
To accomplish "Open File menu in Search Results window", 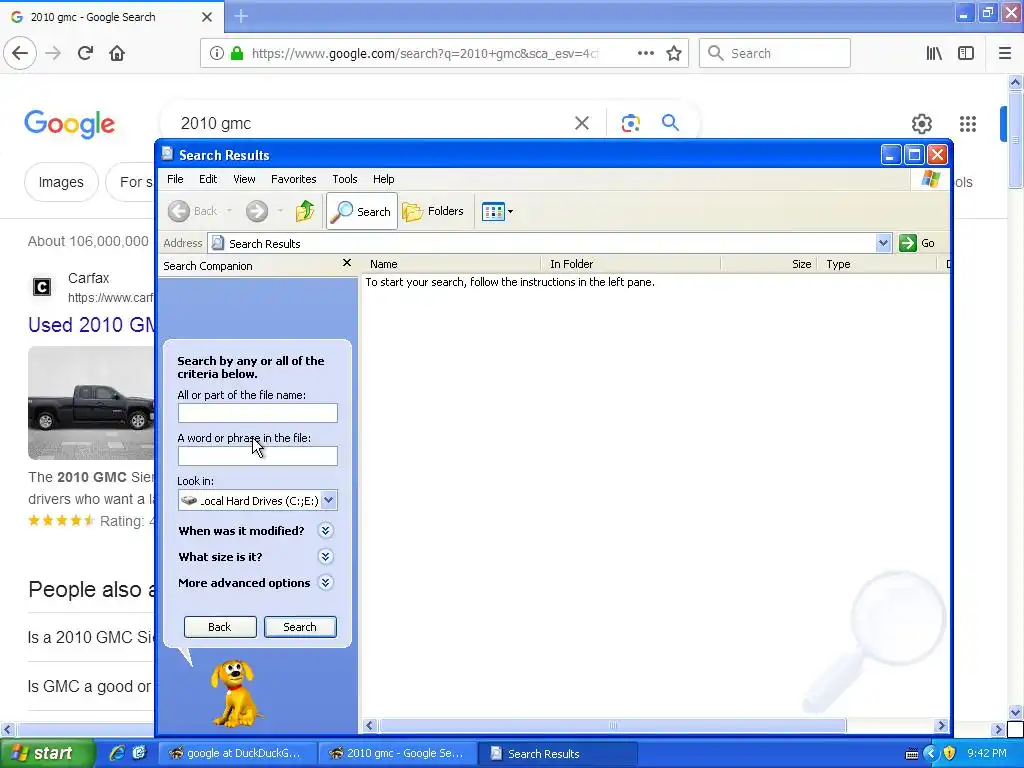I will (x=175, y=179).
